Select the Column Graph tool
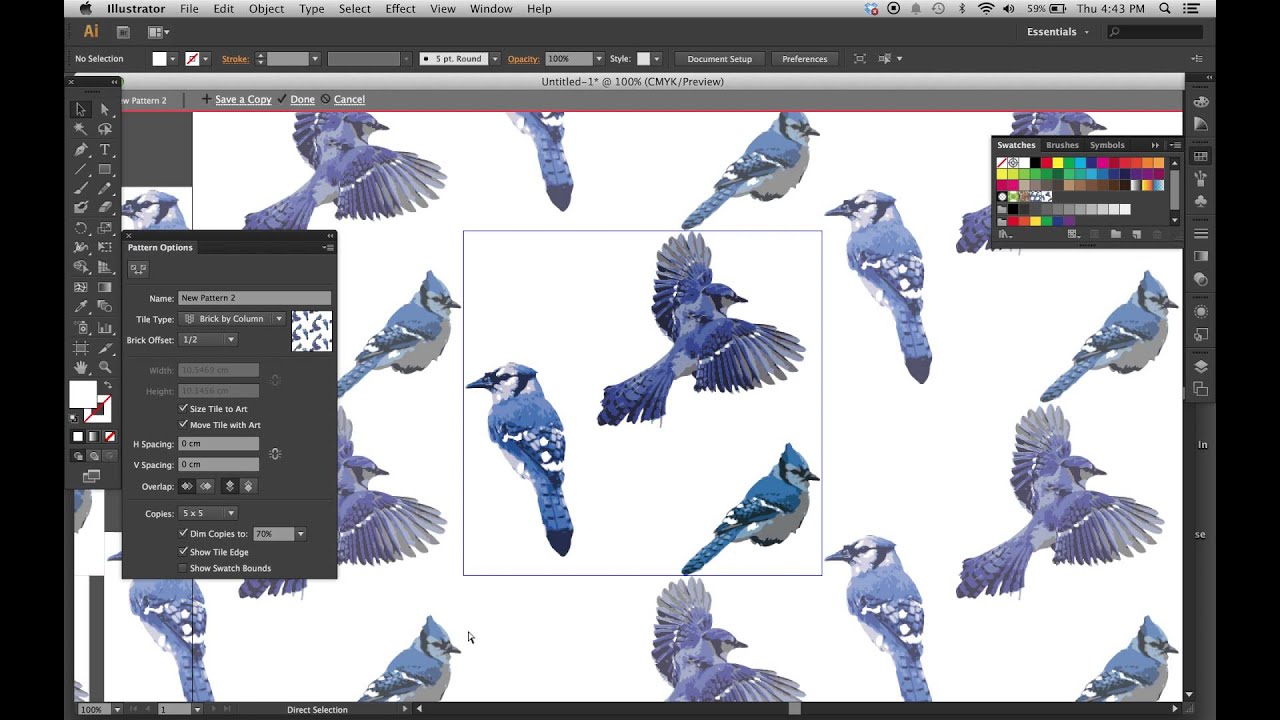Screen dimensions: 1280x720 point(104,327)
